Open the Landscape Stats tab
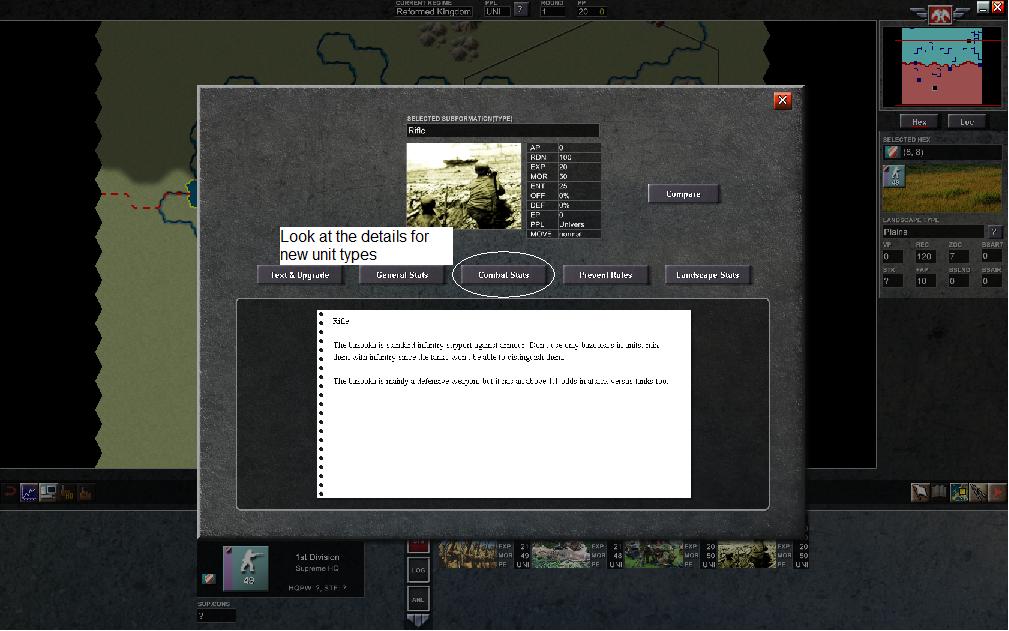The width and height of the screenshot is (1009, 631). coord(707,275)
